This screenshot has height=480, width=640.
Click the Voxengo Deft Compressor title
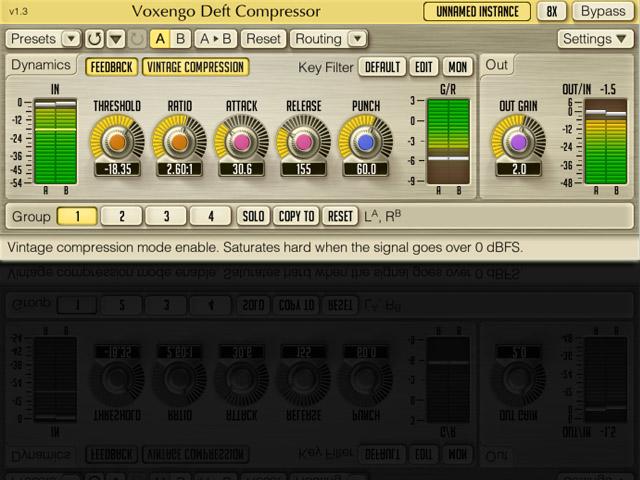226,11
